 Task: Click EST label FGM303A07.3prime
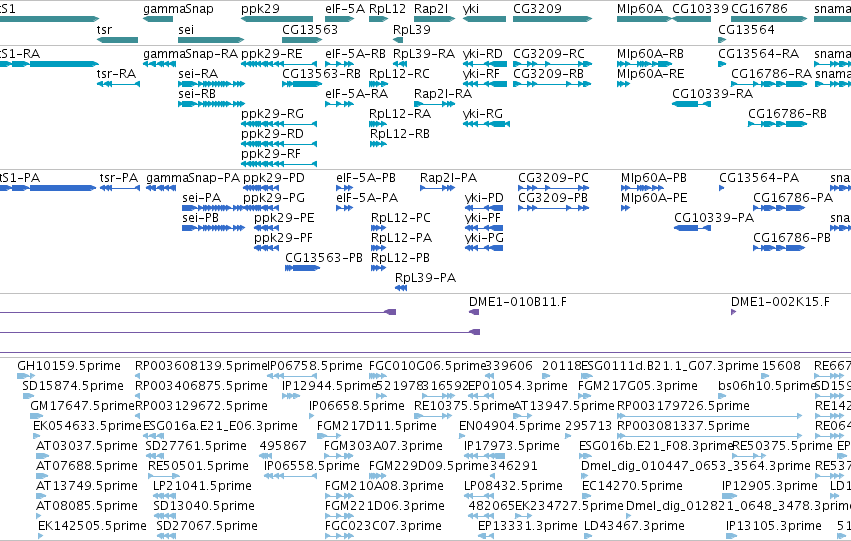[x=383, y=446]
